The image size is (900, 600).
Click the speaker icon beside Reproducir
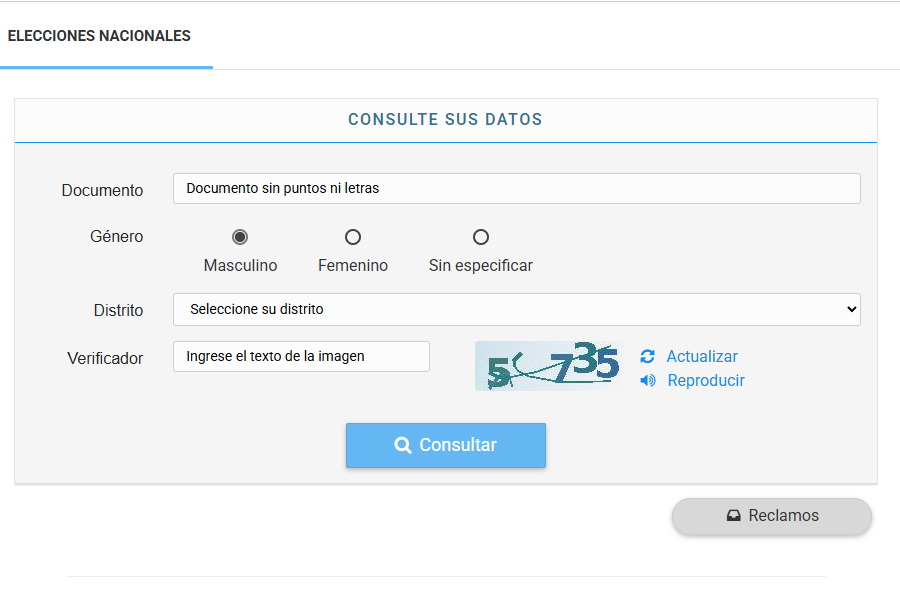[x=648, y=381]
